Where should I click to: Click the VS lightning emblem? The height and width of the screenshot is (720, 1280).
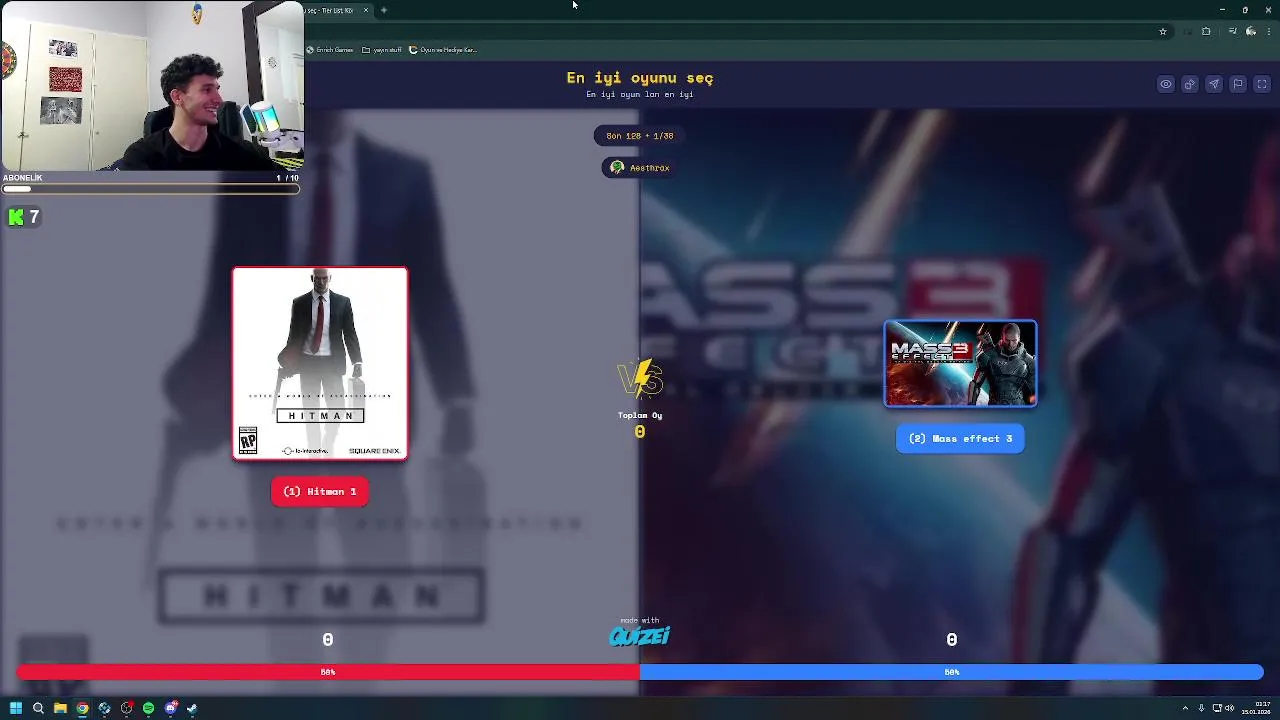coord(640,380)
